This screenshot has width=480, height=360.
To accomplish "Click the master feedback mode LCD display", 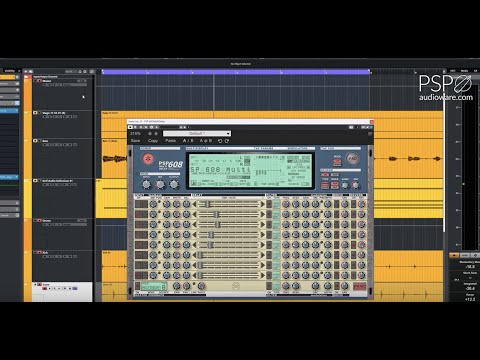I will 154,286.
